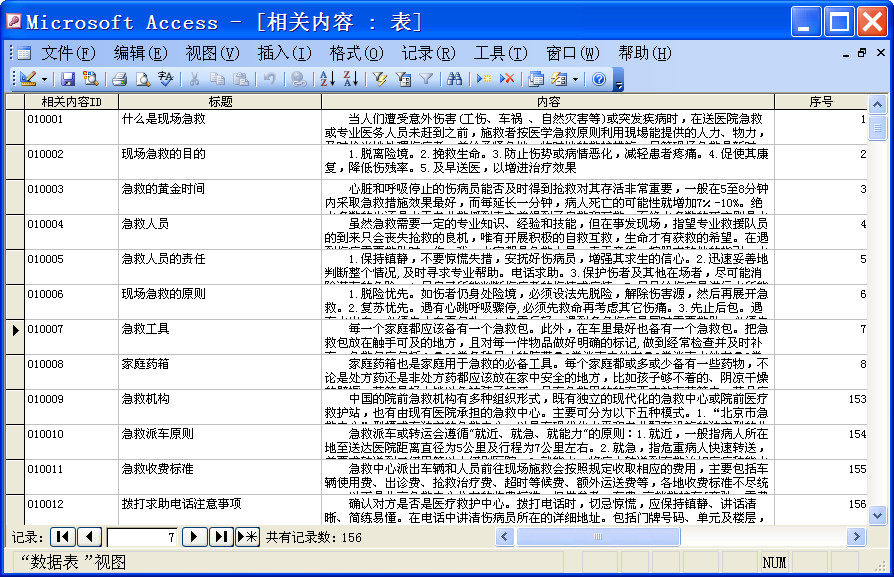Screen dimensions: 894x577
Task: Show the Database Window icon
Action: click(x=536, y=79)
